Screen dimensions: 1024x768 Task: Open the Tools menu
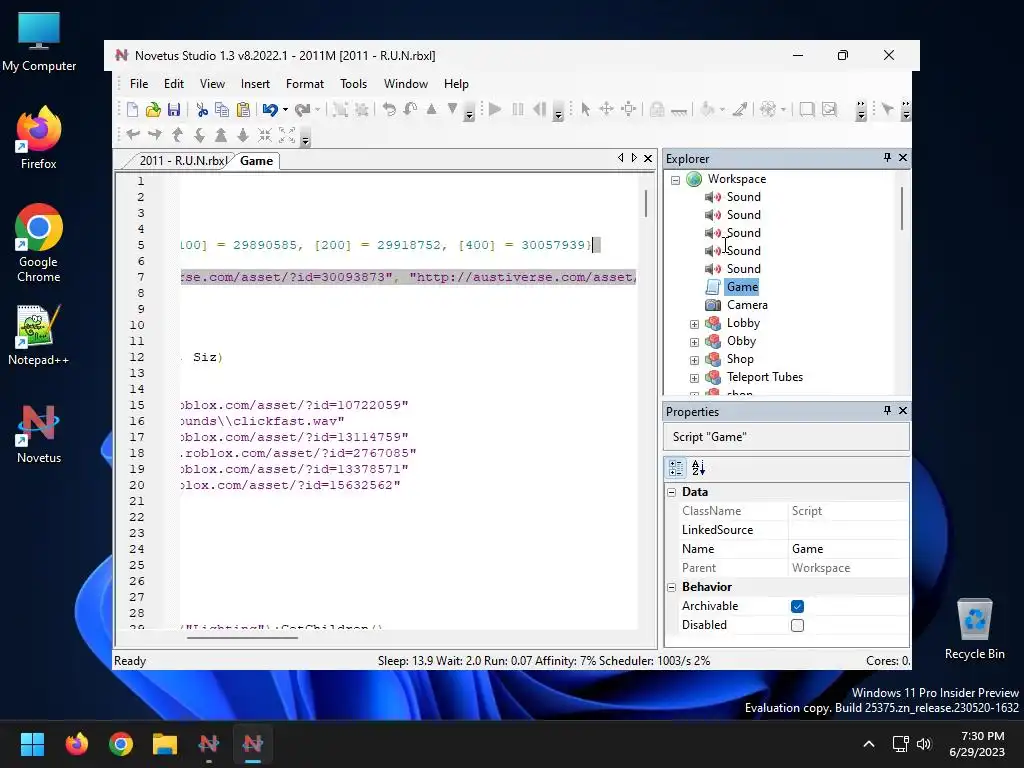click(353, 84)
